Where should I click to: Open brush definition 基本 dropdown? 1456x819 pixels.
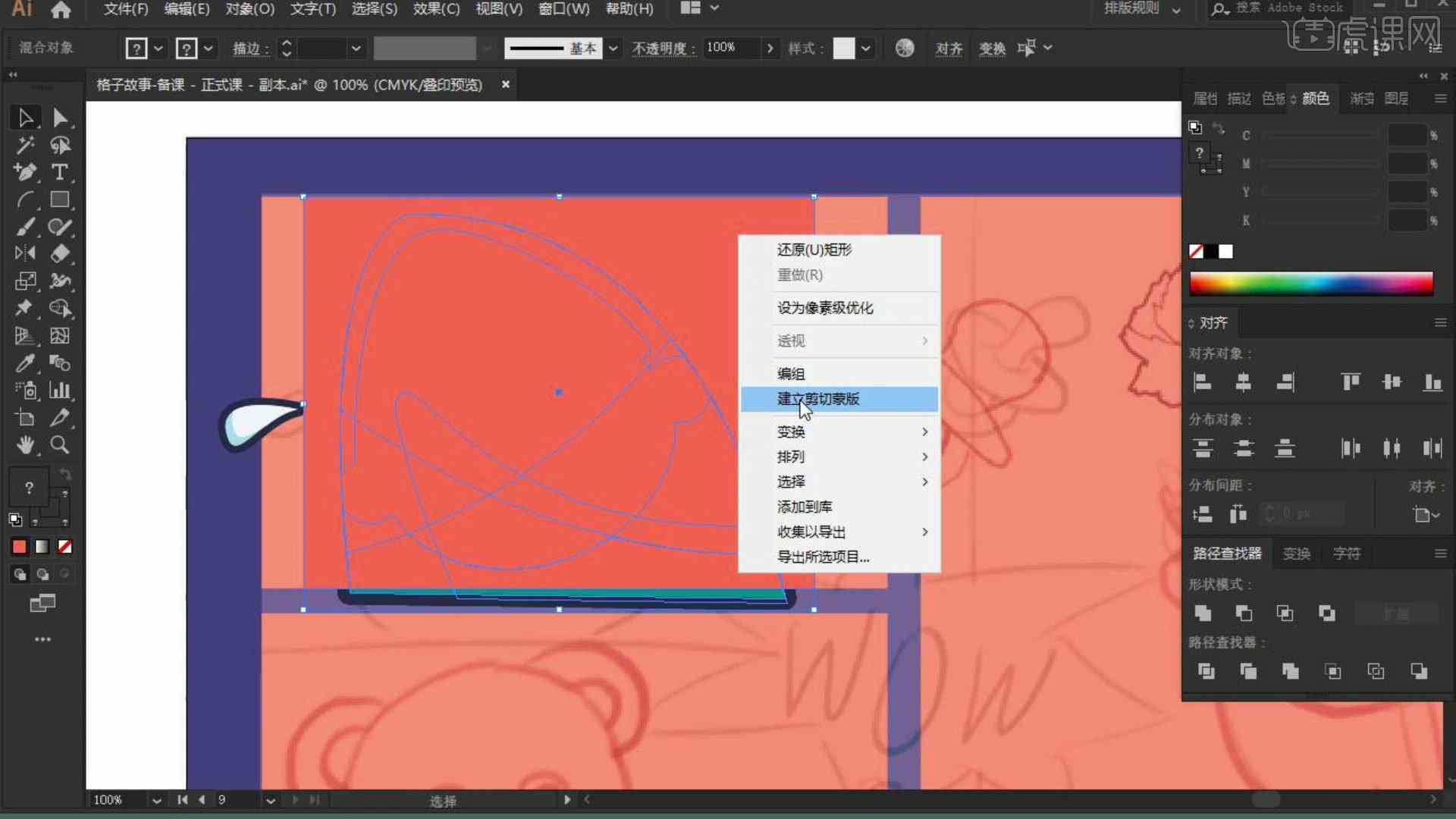click(613, 49)
